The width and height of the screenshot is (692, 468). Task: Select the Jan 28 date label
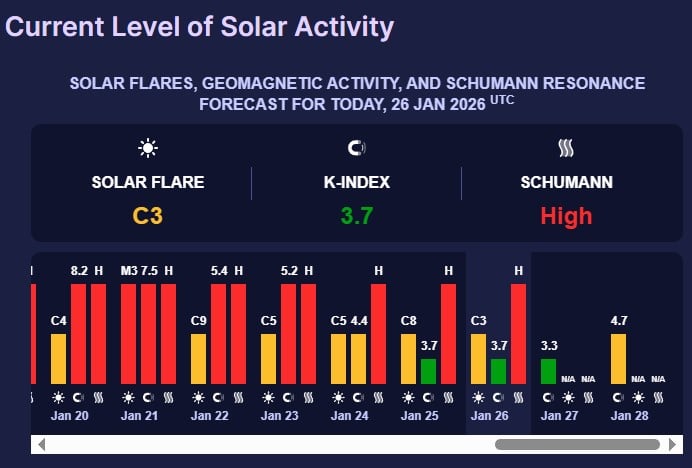pos(630,414)
